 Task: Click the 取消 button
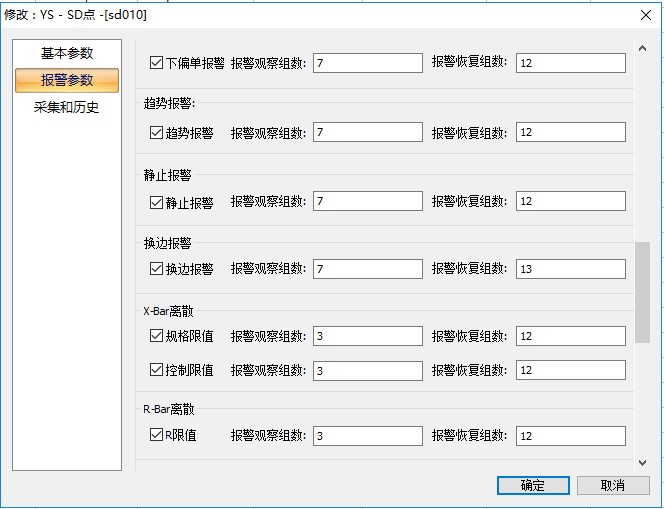[x=613, y=485]
